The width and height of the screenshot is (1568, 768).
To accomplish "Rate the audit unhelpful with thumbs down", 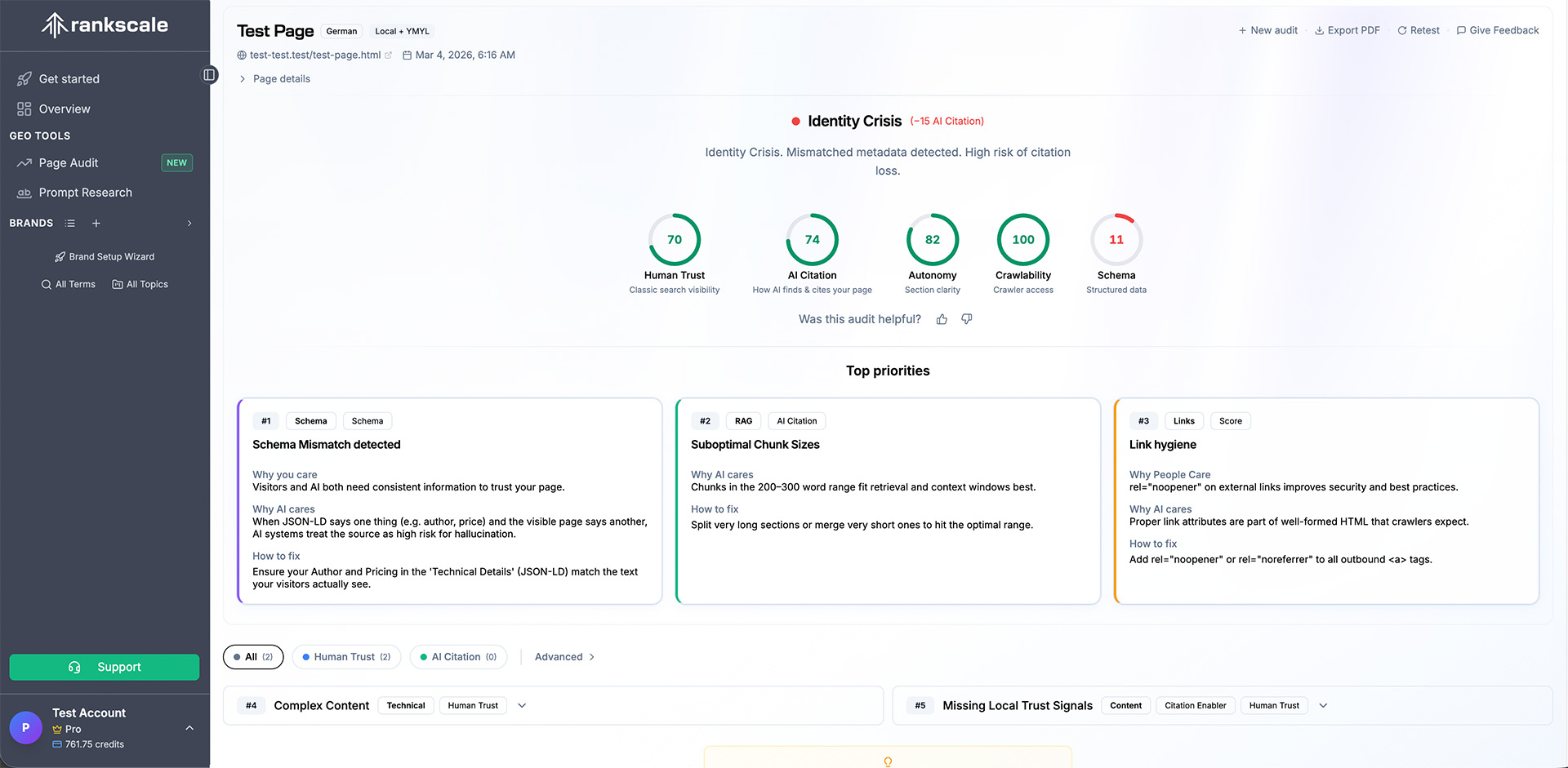I will point(966,319).
